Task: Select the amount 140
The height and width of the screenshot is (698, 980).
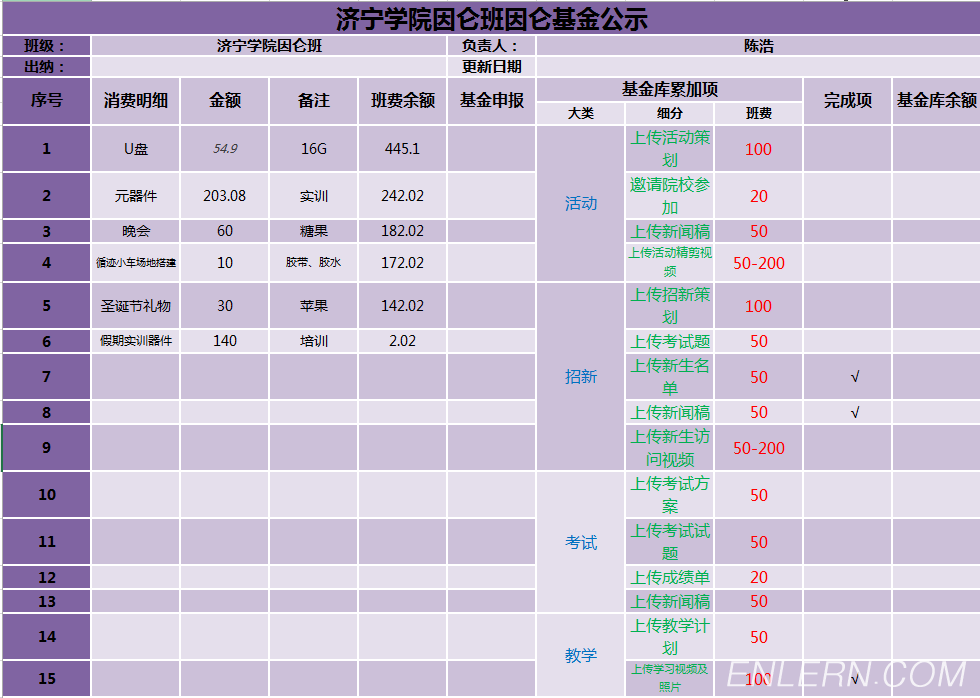Action: [225, 341]
